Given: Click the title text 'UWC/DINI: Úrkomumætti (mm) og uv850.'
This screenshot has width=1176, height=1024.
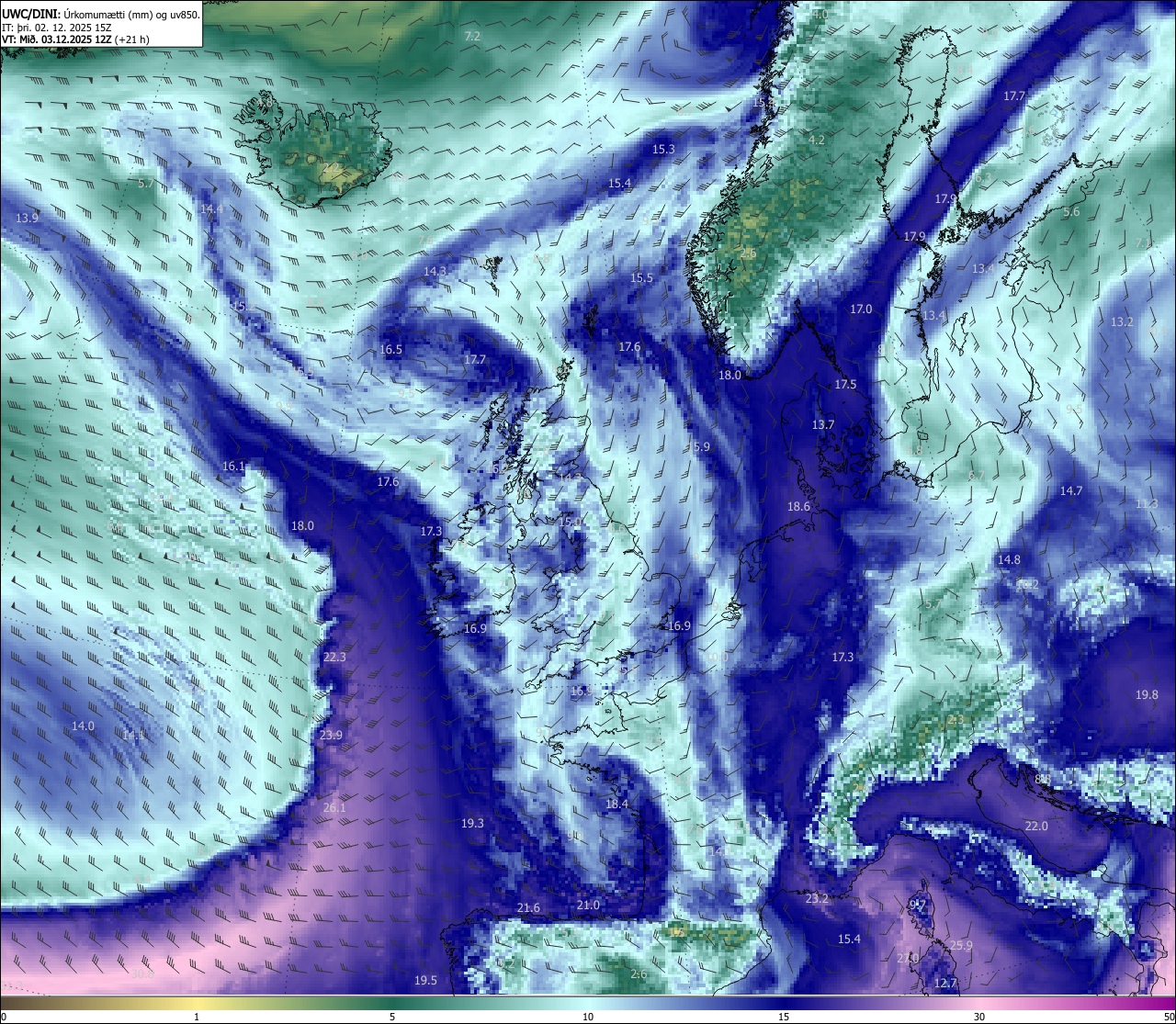Looking at the screenshot, I should pyautogui.click(x=101, y=14).
